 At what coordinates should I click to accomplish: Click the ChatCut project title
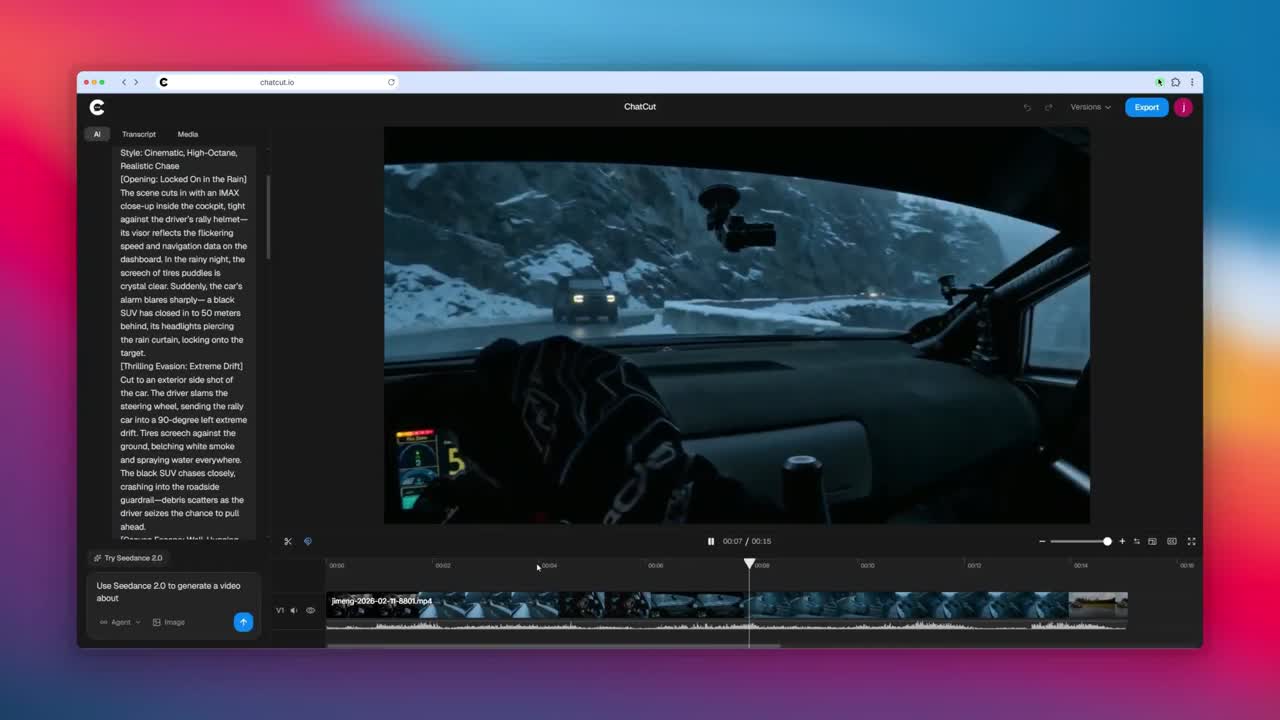(x=640, y=107)
